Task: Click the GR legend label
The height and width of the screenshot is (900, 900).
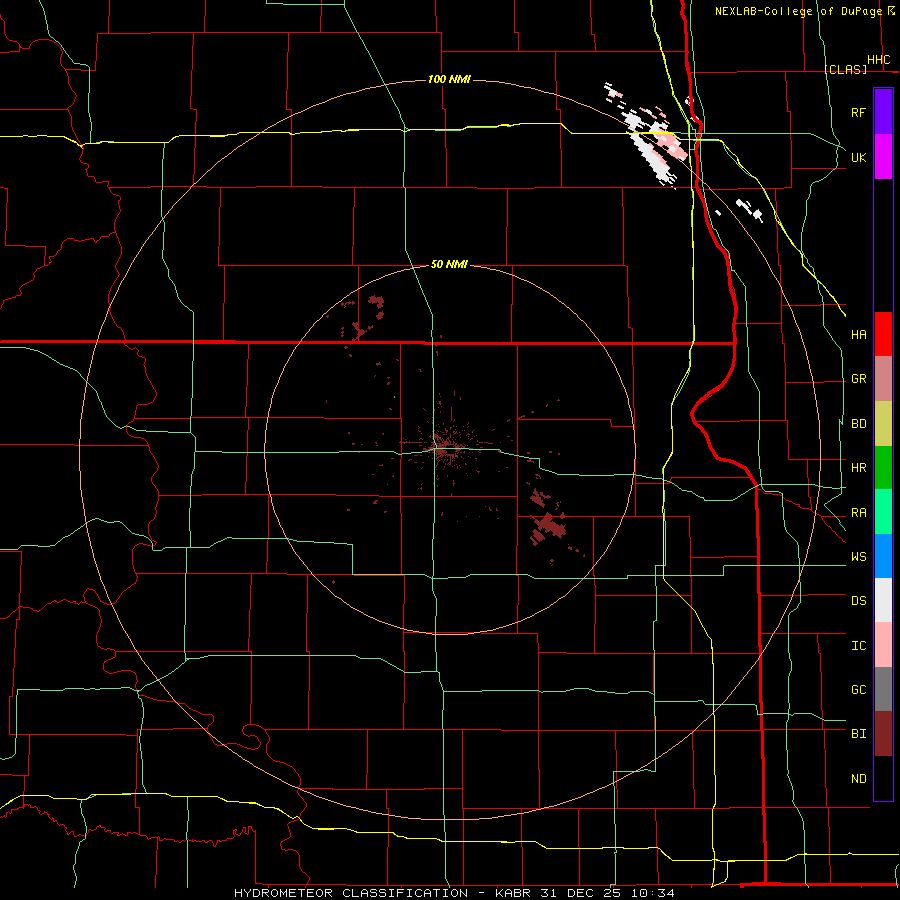Action: coord(858,379)
